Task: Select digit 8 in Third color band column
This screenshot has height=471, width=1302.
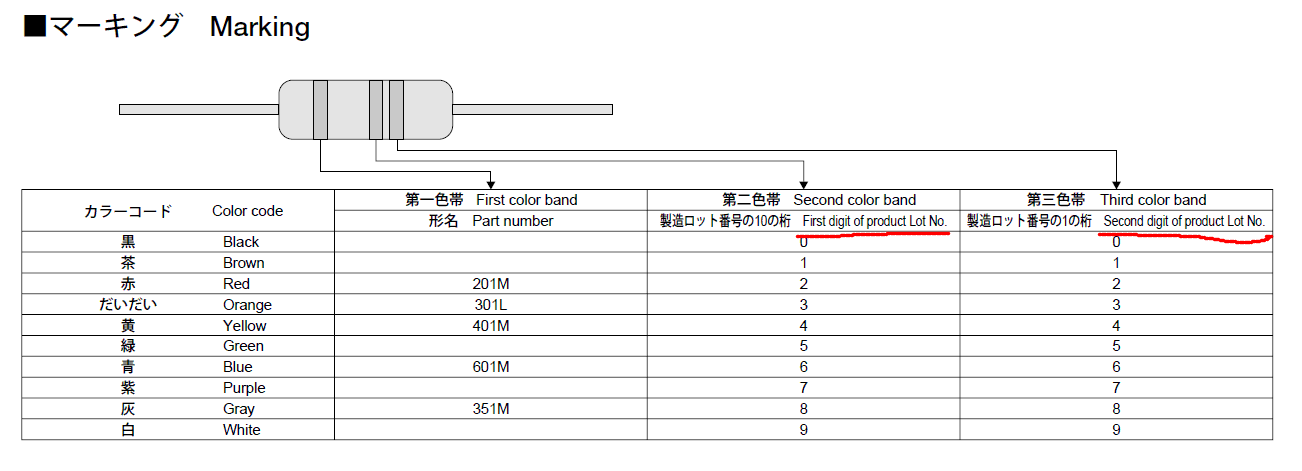Action: (x=1116, y=409)
